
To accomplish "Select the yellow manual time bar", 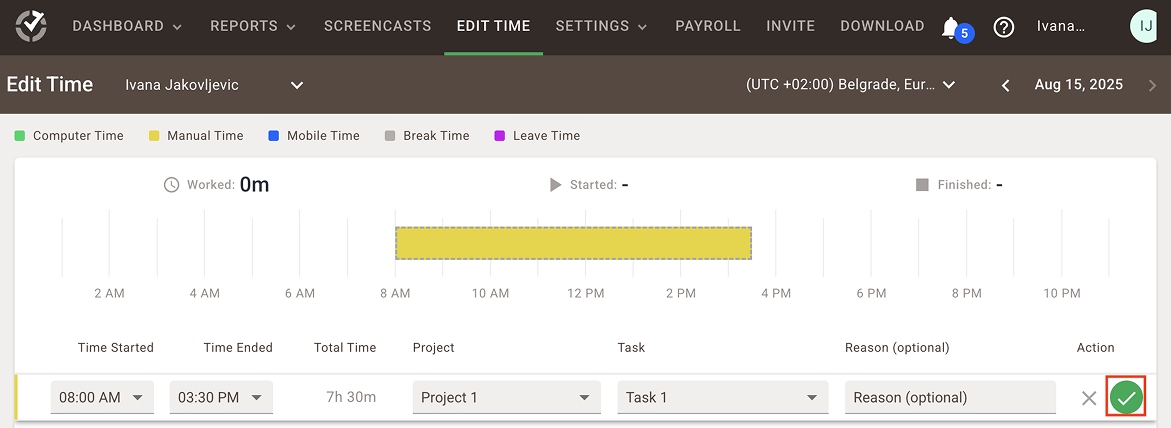I will [x=573, y=243].
